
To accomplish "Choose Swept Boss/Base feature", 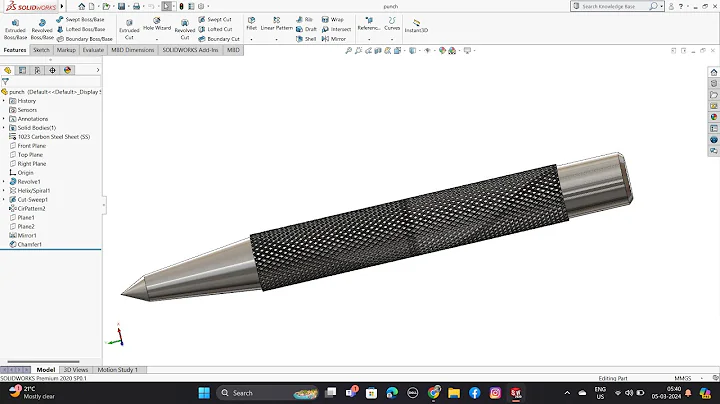I will [80, 19].
